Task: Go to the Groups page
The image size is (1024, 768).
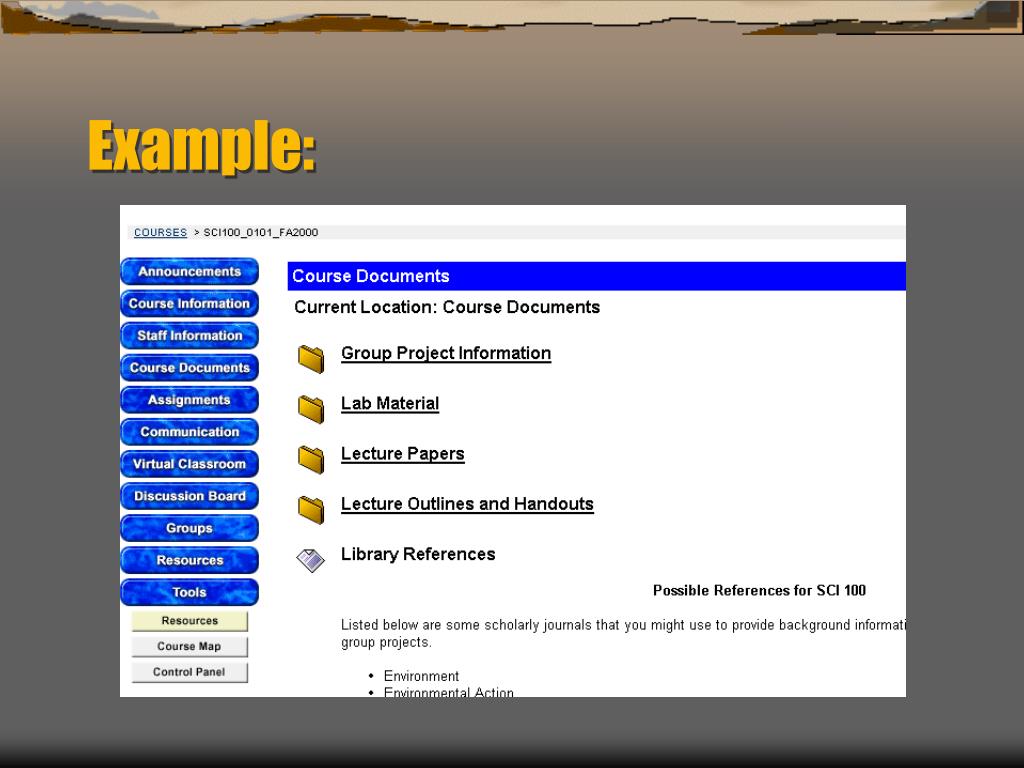Action: click(189, 528)
